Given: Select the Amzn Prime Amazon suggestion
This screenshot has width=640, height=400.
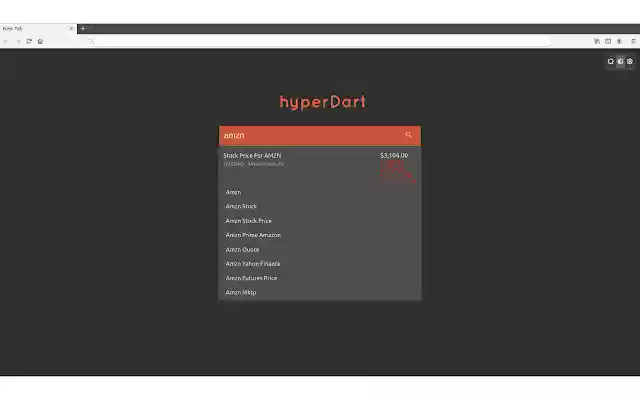Looking at the screenshot, I should coord(320,235).
